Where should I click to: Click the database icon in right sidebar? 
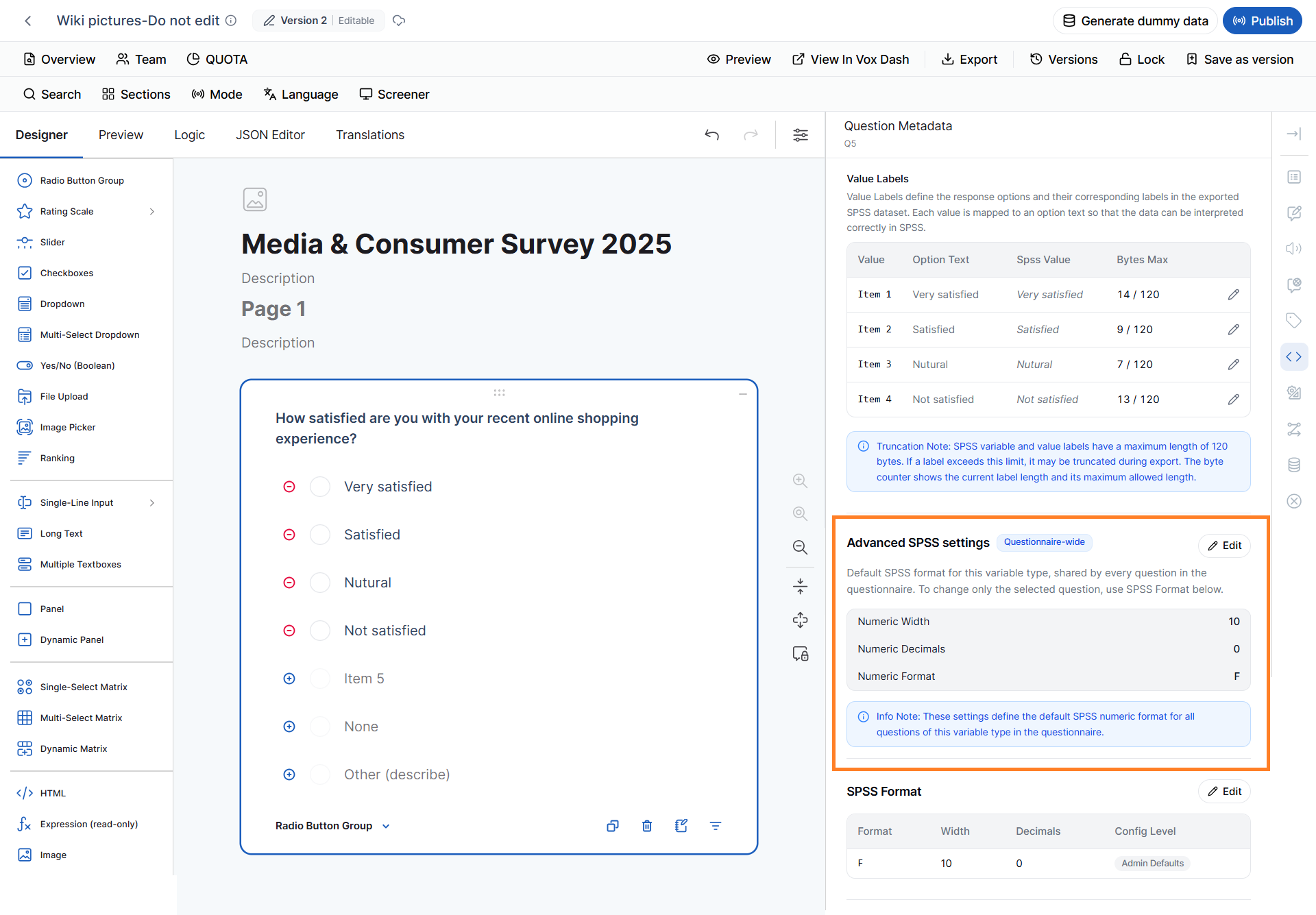(1293, 465)
